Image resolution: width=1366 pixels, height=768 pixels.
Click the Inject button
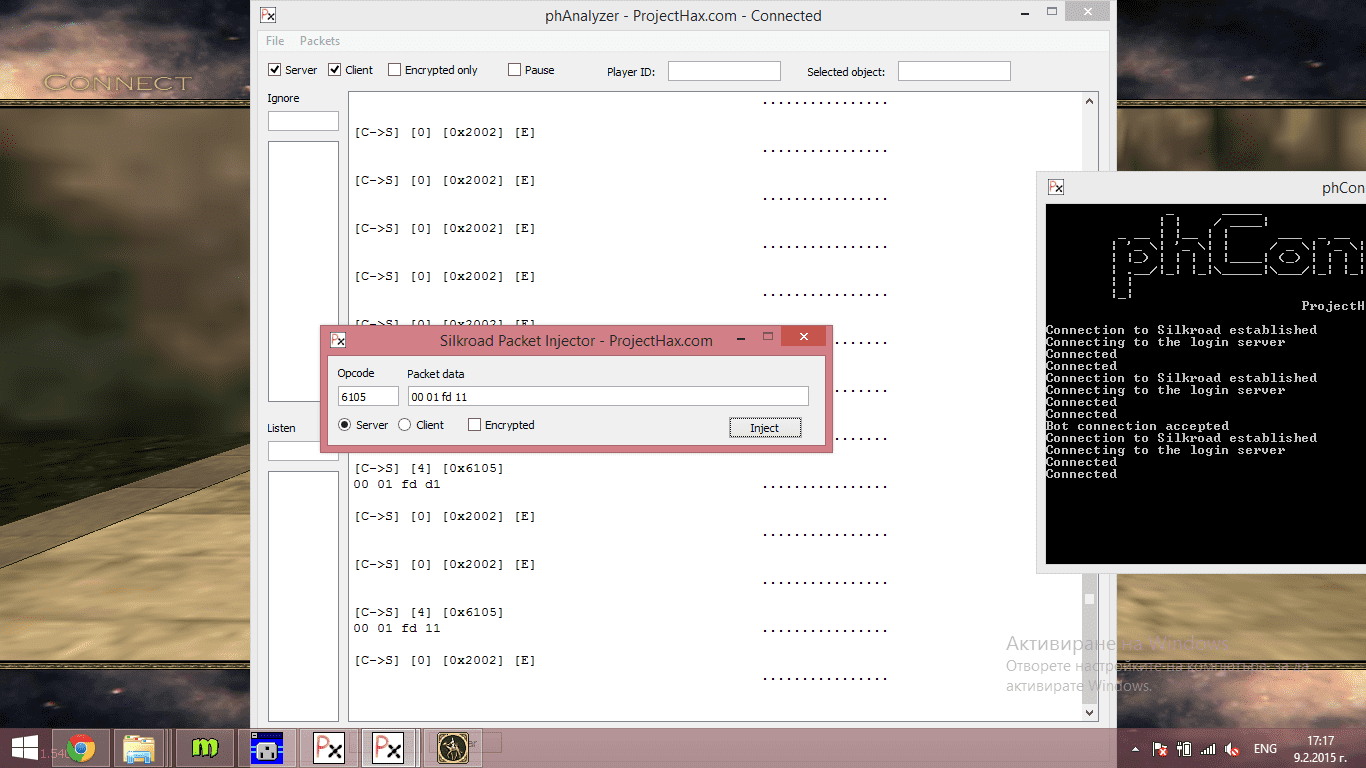pos(765,428)
